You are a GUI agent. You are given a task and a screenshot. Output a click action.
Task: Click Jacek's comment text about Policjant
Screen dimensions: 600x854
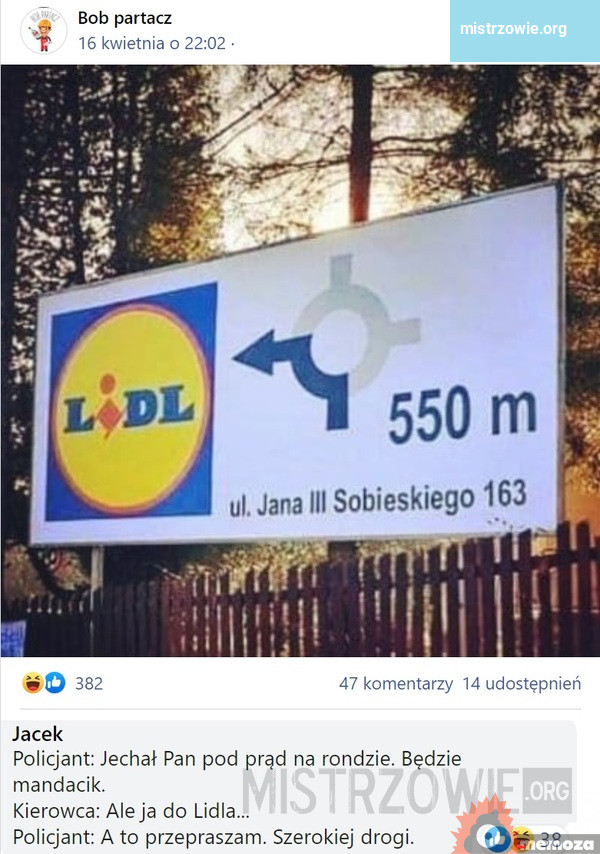(237, 798)
